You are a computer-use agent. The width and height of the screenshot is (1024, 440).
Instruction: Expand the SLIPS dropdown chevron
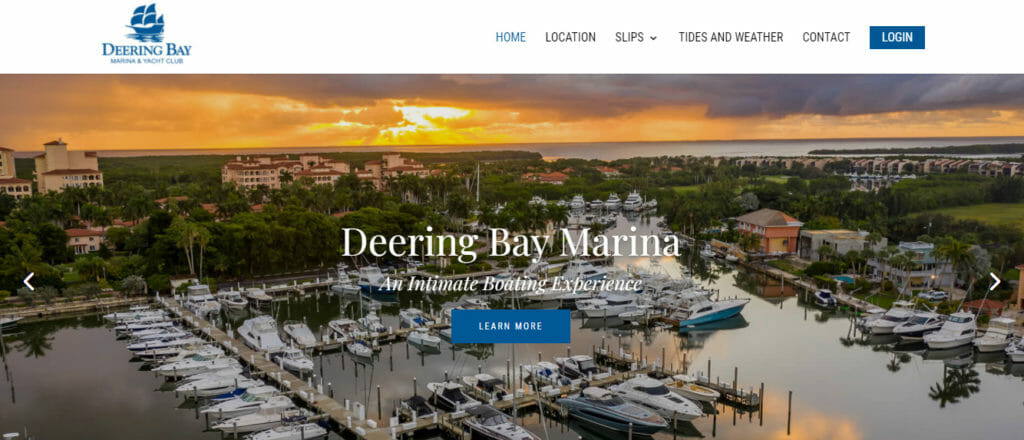point(654,38)
